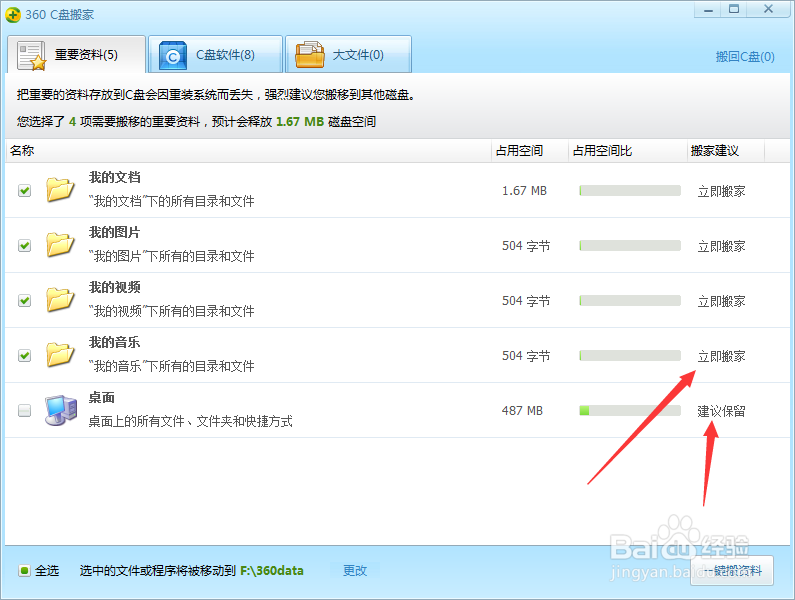Click the 504 字节 value for 我的图片
795x600 pixels.
pos(526,246)
